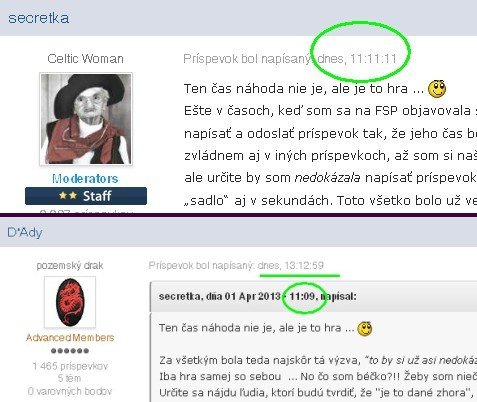Click the post timestamp dnes, 13:12:59
477x402 pixels.
click(x=291, y=265)
